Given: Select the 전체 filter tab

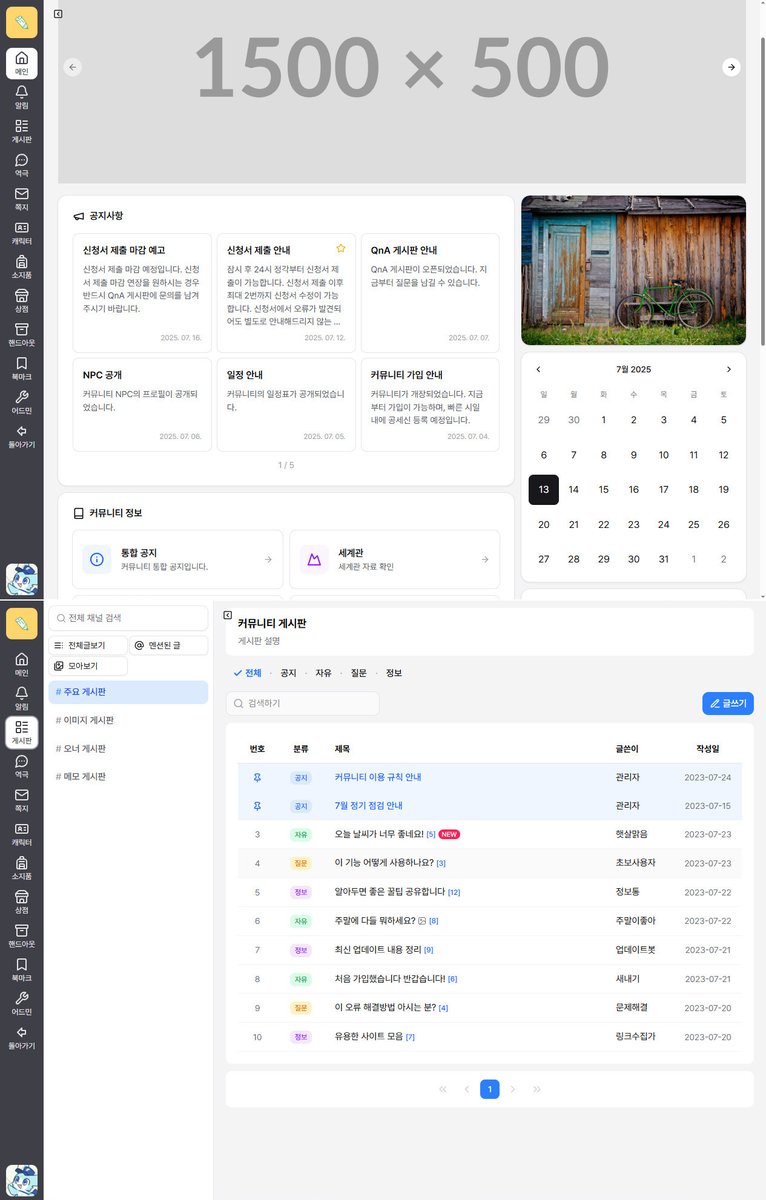Looking at the screenshot, I should tap(247, 673).
